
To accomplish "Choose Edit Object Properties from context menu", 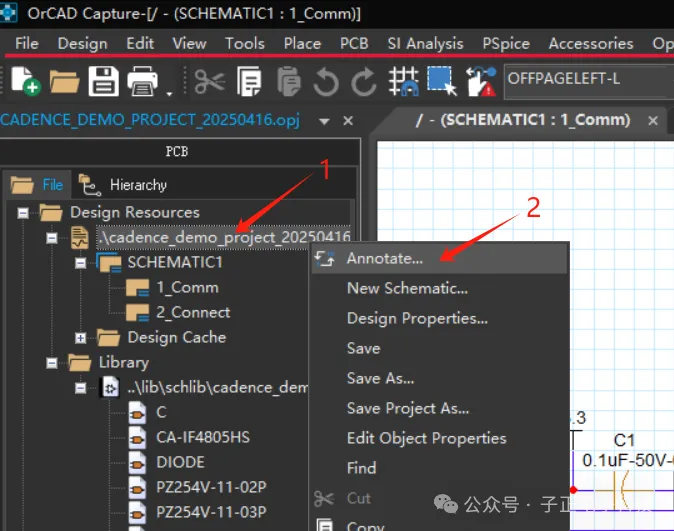I will [439, 438].
